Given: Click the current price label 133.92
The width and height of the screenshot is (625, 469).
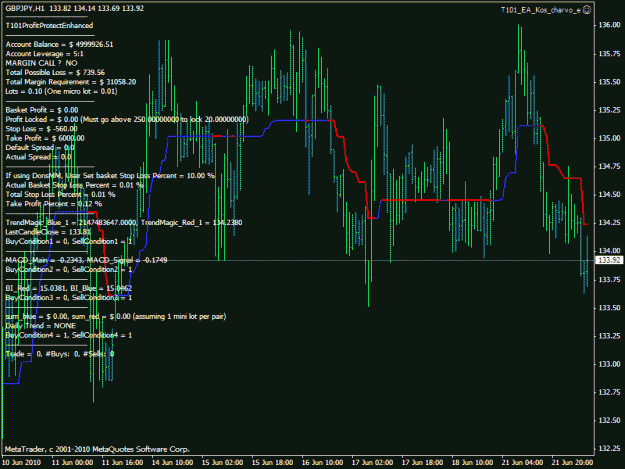Looking at the screenshot, I should pyautogui.click(x=609, y=260).
